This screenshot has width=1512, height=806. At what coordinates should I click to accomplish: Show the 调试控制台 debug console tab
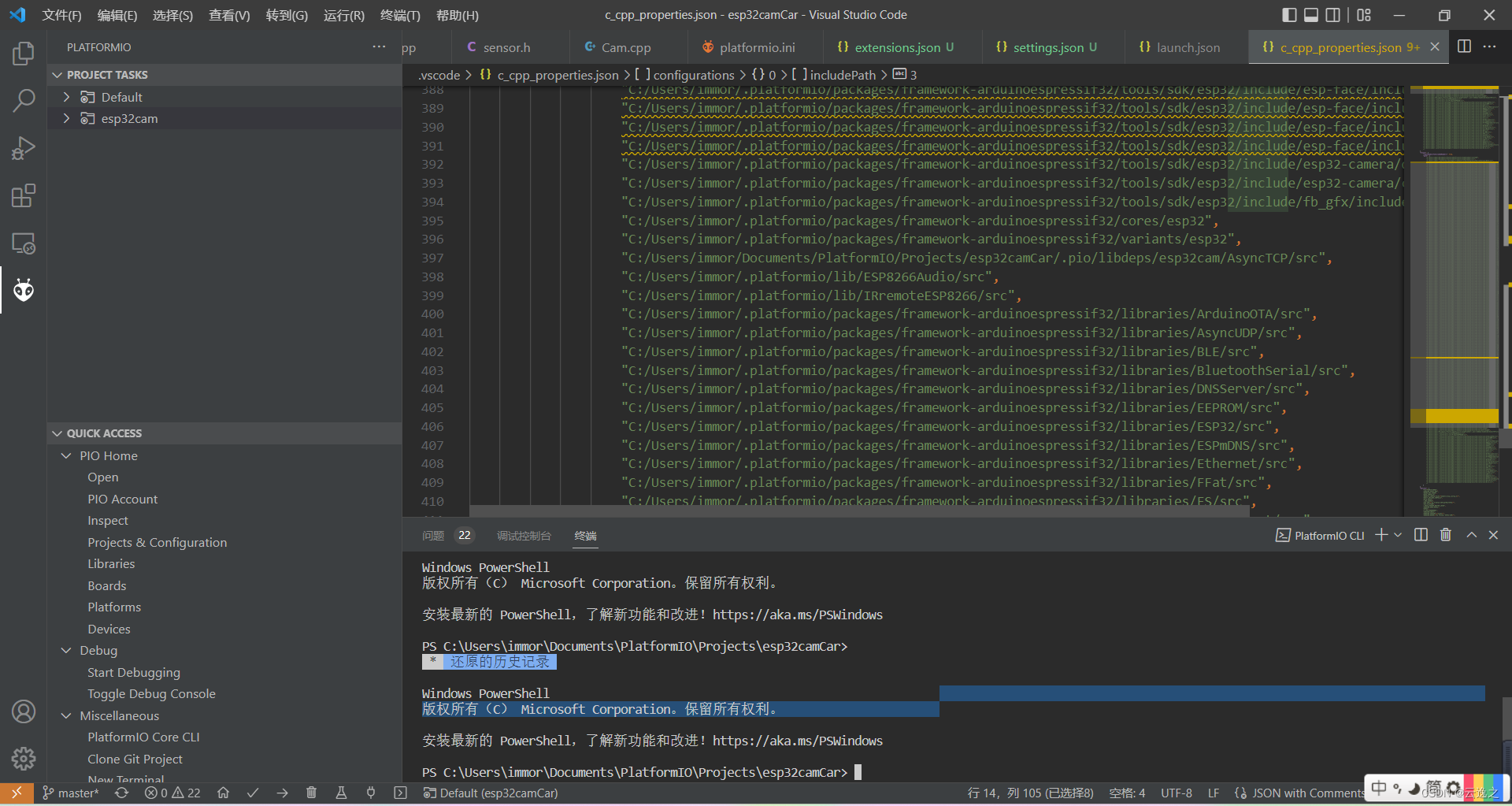[524, 536]
